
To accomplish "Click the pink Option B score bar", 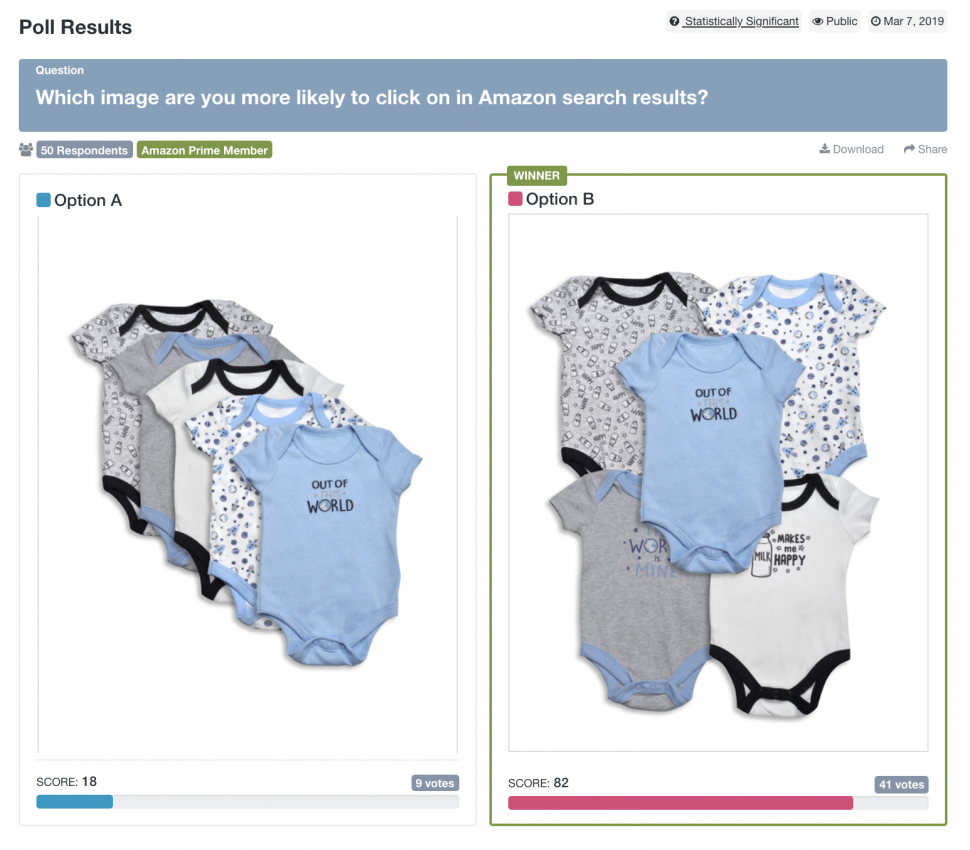I will [680, 802].
